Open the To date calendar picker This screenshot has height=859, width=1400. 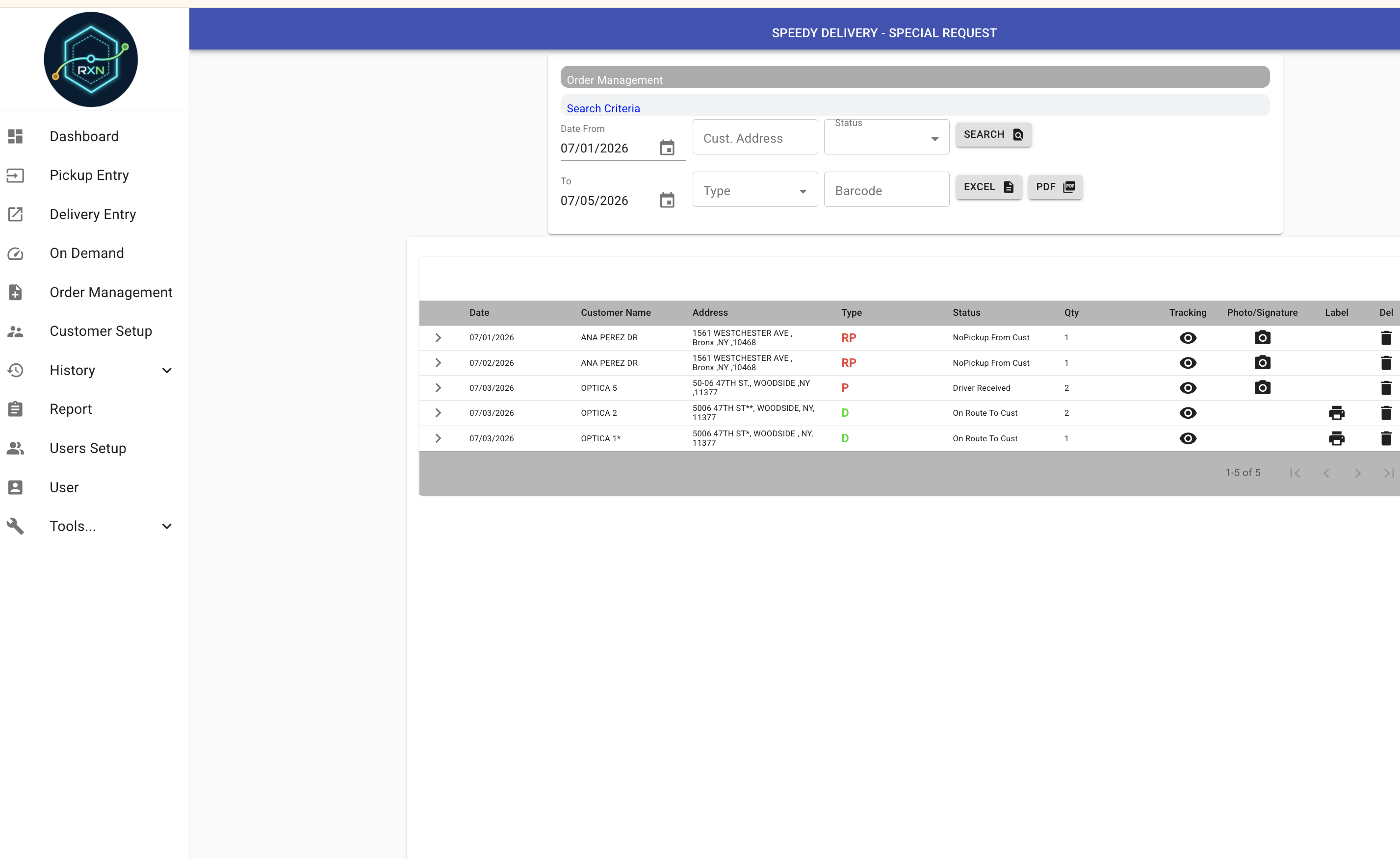coord(667,200)
